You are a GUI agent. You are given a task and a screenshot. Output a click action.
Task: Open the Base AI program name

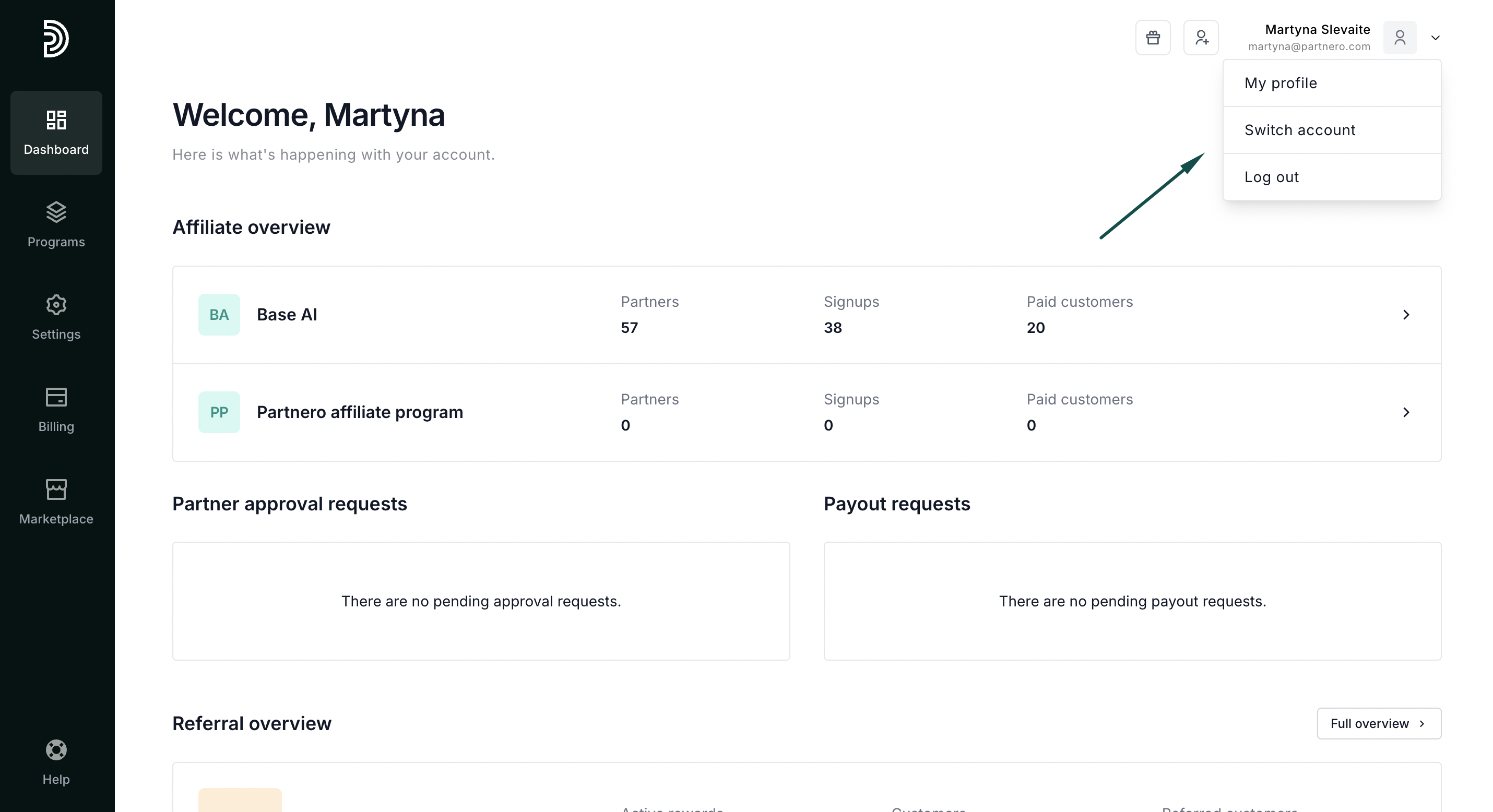tap(286, 315)
